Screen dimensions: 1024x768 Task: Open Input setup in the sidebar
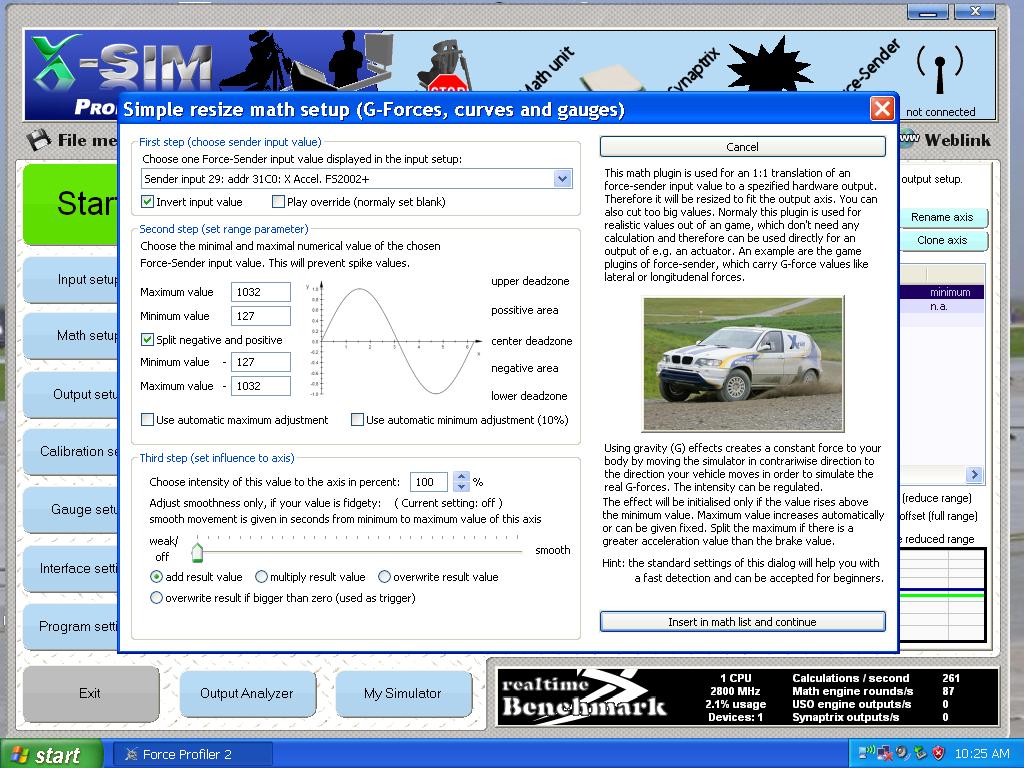pos(71,280)
